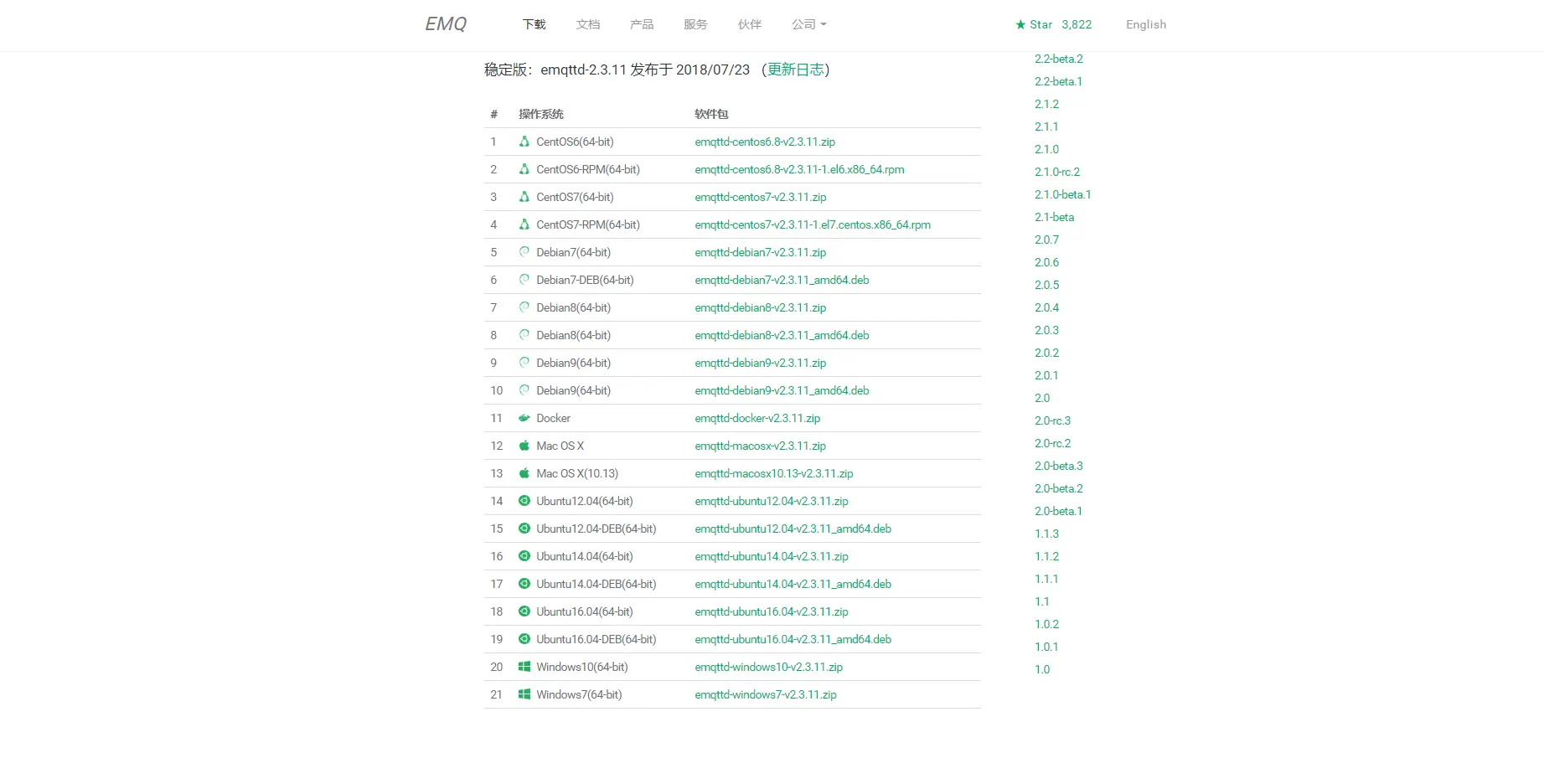Open version 1.1.3 link
This screenshot has height=784, width=1544.
point(1046,534)
